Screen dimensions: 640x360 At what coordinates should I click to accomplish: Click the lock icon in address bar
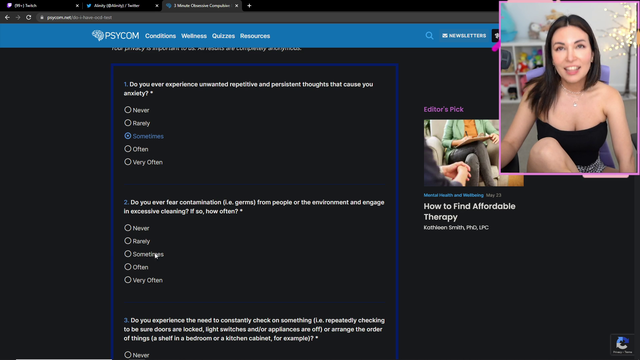click(x=42, y=18)
